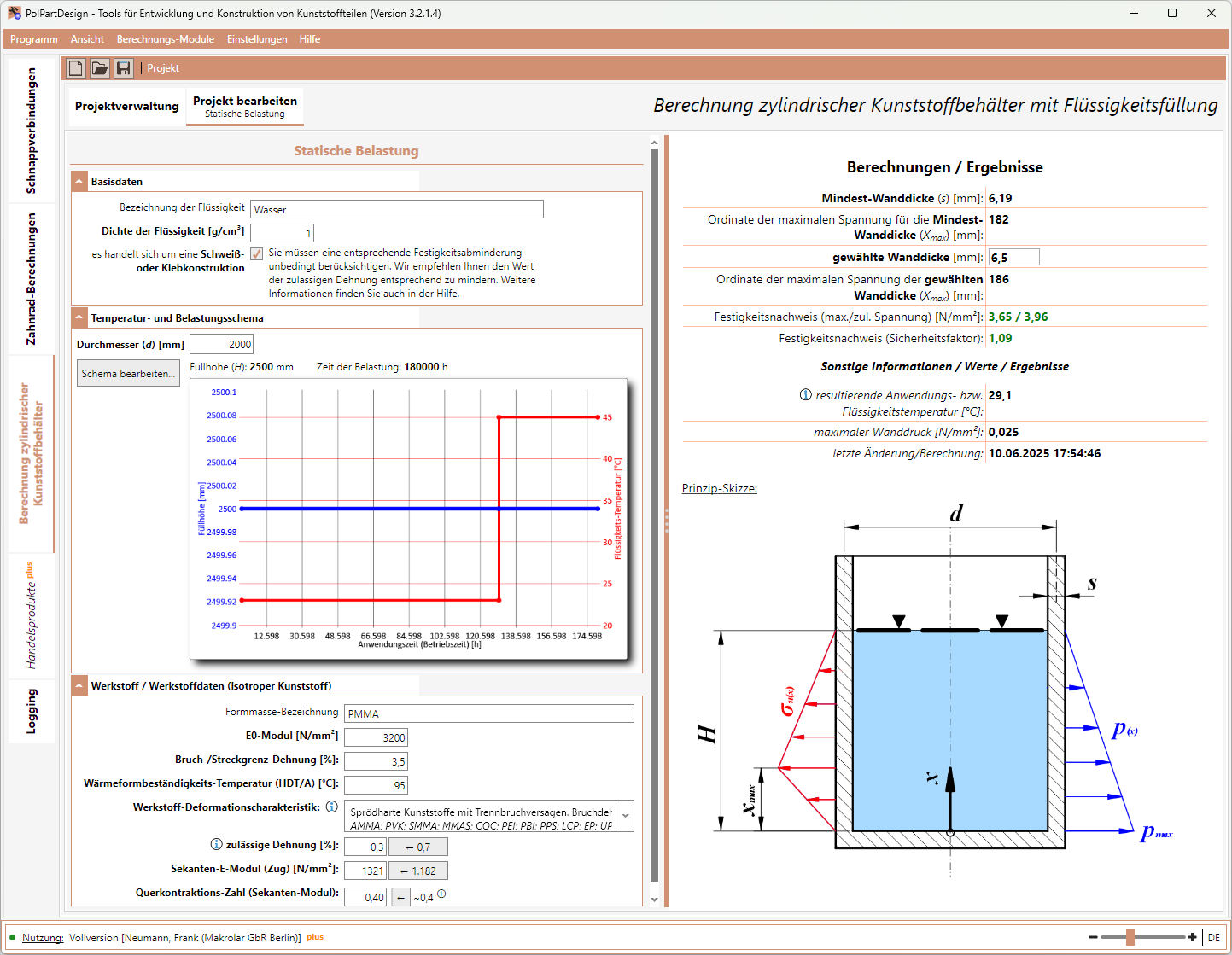Click the timestamp 10.06.2025 17:54:46
Image resolution: width=1232 pixels, height=955 pixels.
point(1045,453)
